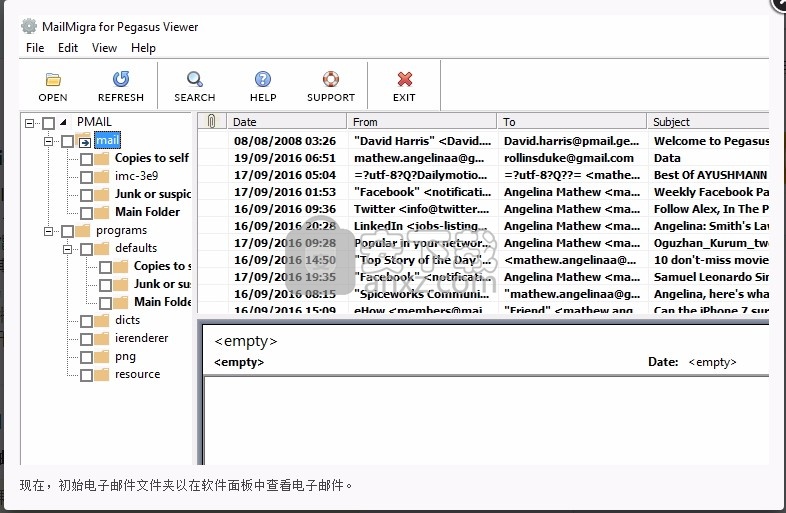The width and height of the screenshot is (786, 513).
Task: Click the OPEN folder toolbar icon
Action: point(53,79)
